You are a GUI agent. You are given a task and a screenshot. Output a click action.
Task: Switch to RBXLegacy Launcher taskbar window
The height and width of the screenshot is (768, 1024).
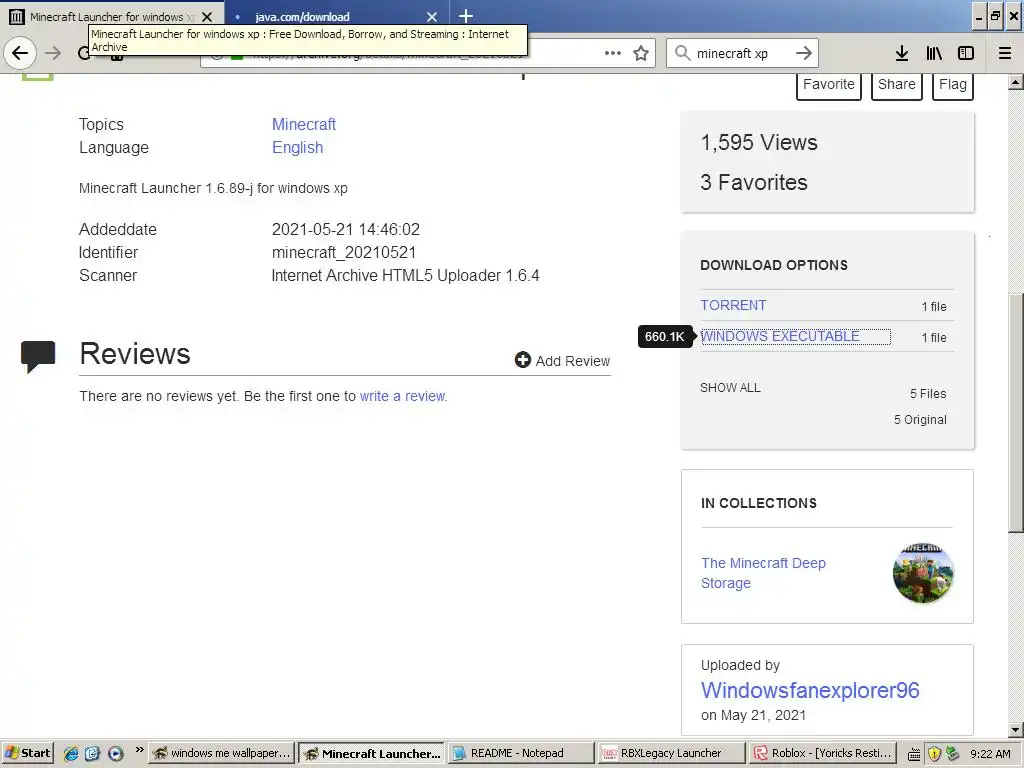[671, 753]
